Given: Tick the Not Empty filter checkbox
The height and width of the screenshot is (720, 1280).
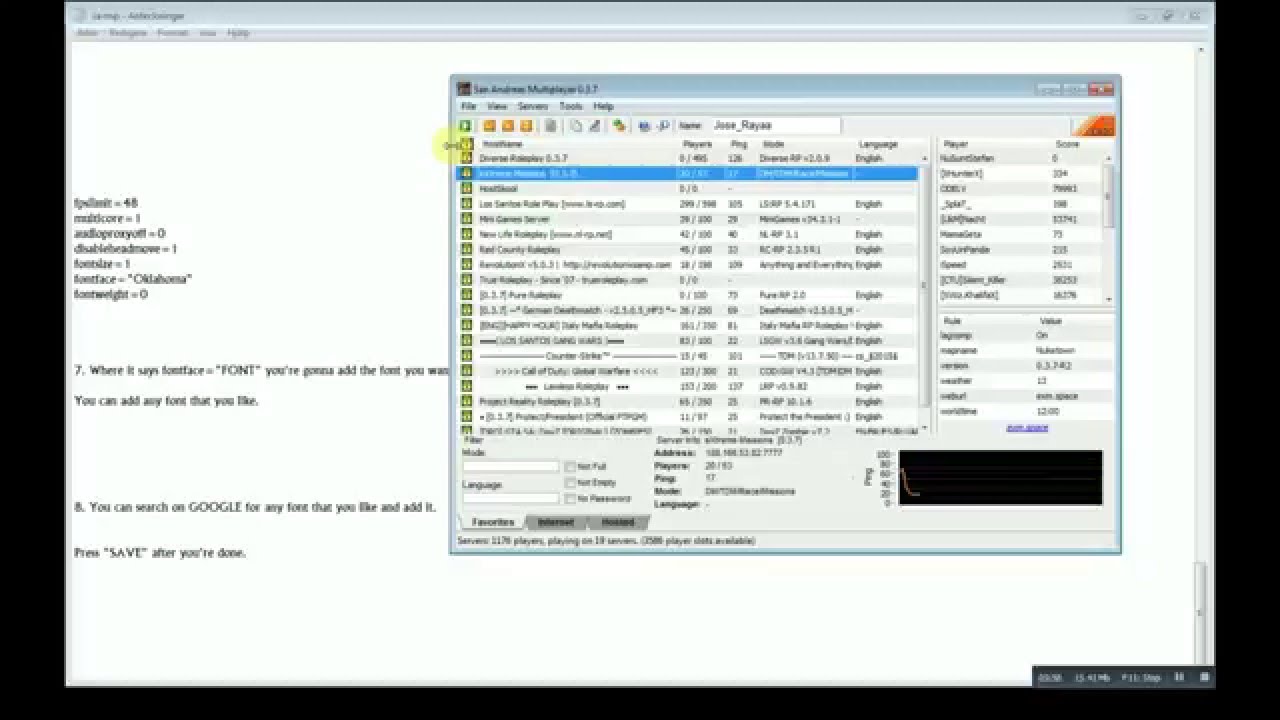Looking at the screenshot, I should click(x=570, y=482).
